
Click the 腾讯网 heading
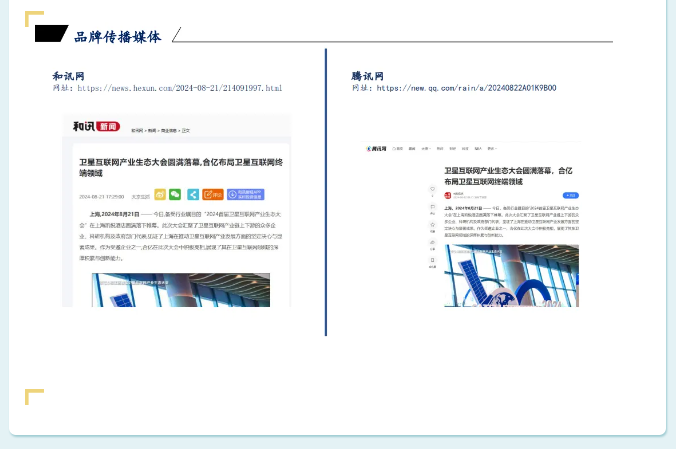click(x=367, y=76)
